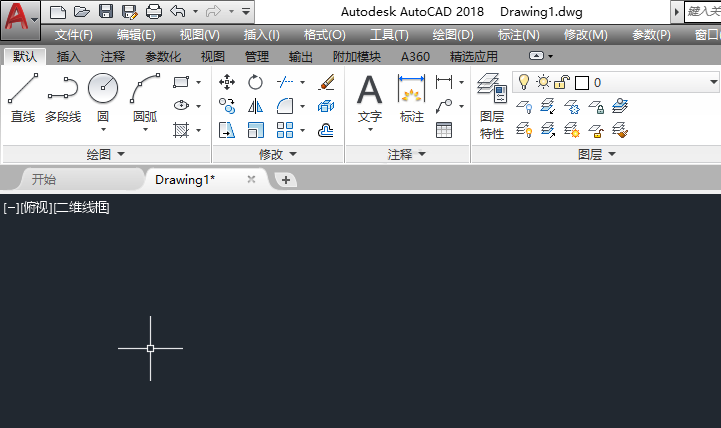The height and width of the screenshot is (428, 721).
Task: Plot the drawing with printer icon
Action: coord(154,11)
